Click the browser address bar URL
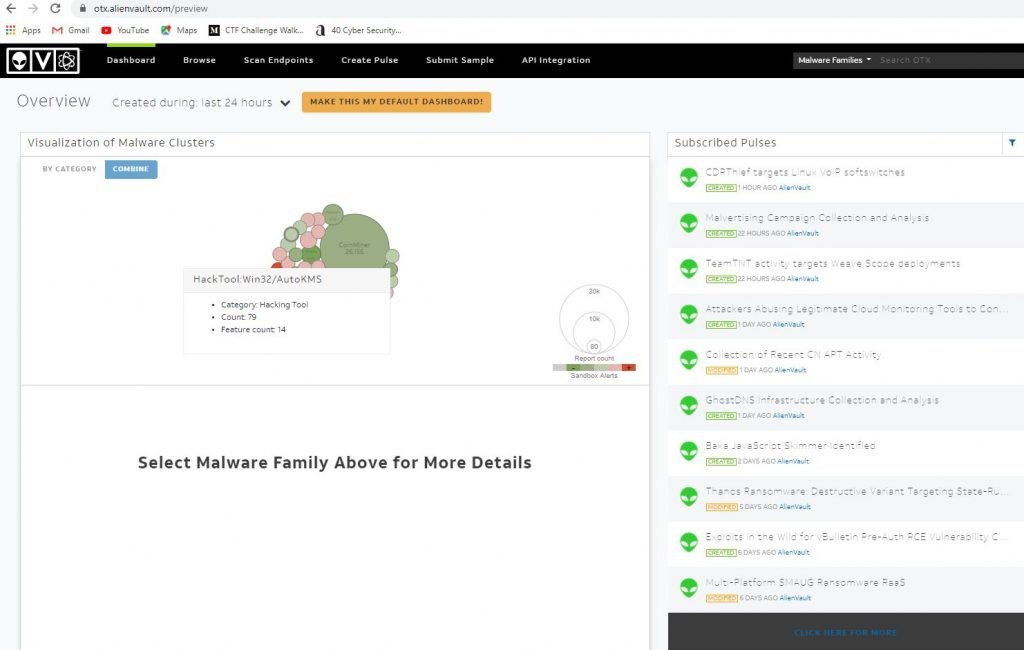Viewport: 1024px width, 650px height. click(x=150, y=9)
